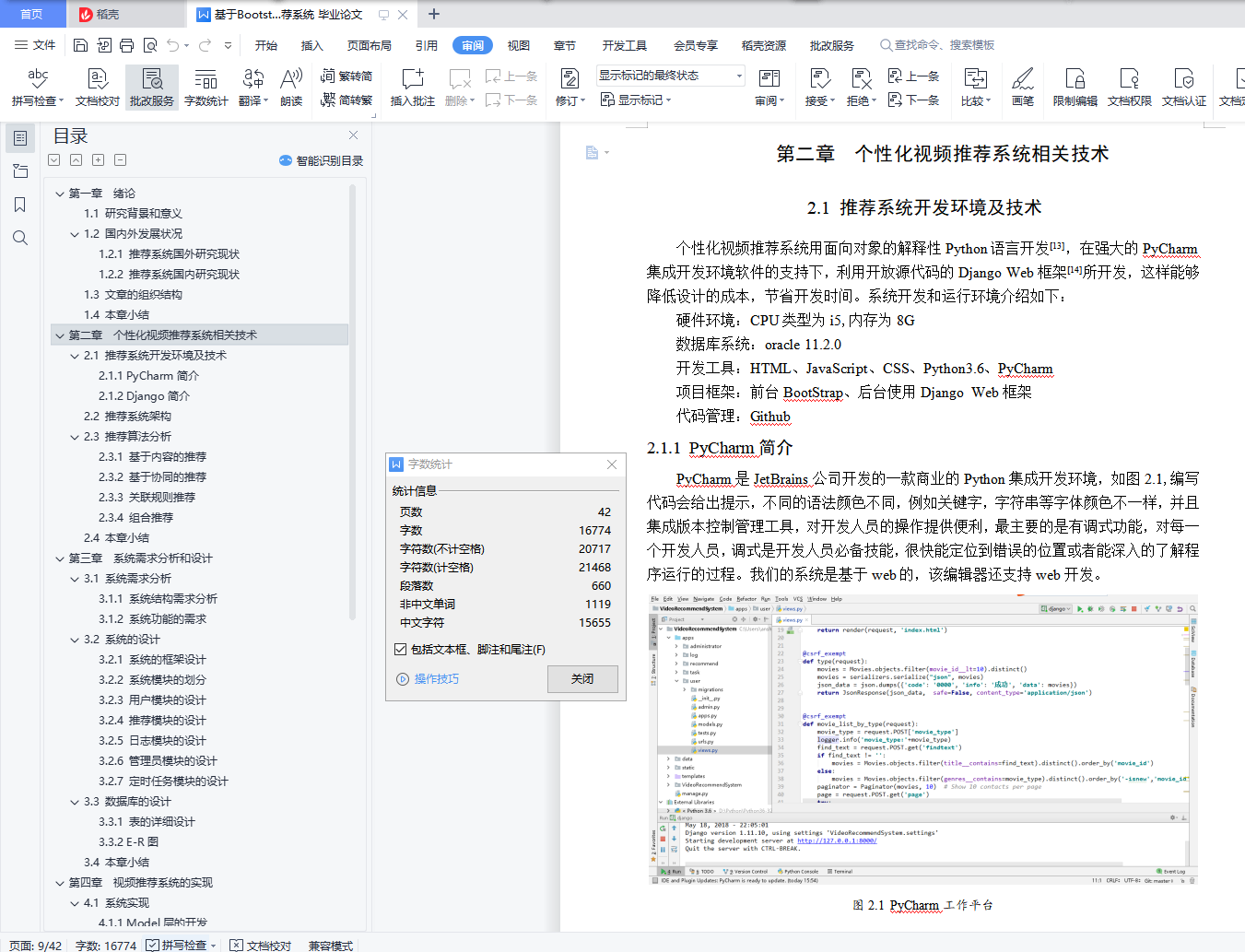
Task: Go to previous change with 上一条 beside 拒绝
Action: point(914,76)
